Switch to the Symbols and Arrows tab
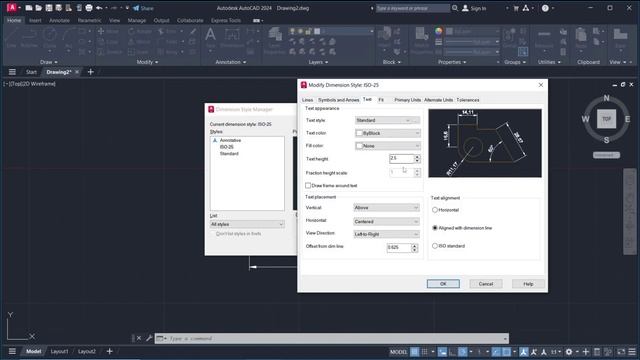640x360 pixels. tap(338, 100)
